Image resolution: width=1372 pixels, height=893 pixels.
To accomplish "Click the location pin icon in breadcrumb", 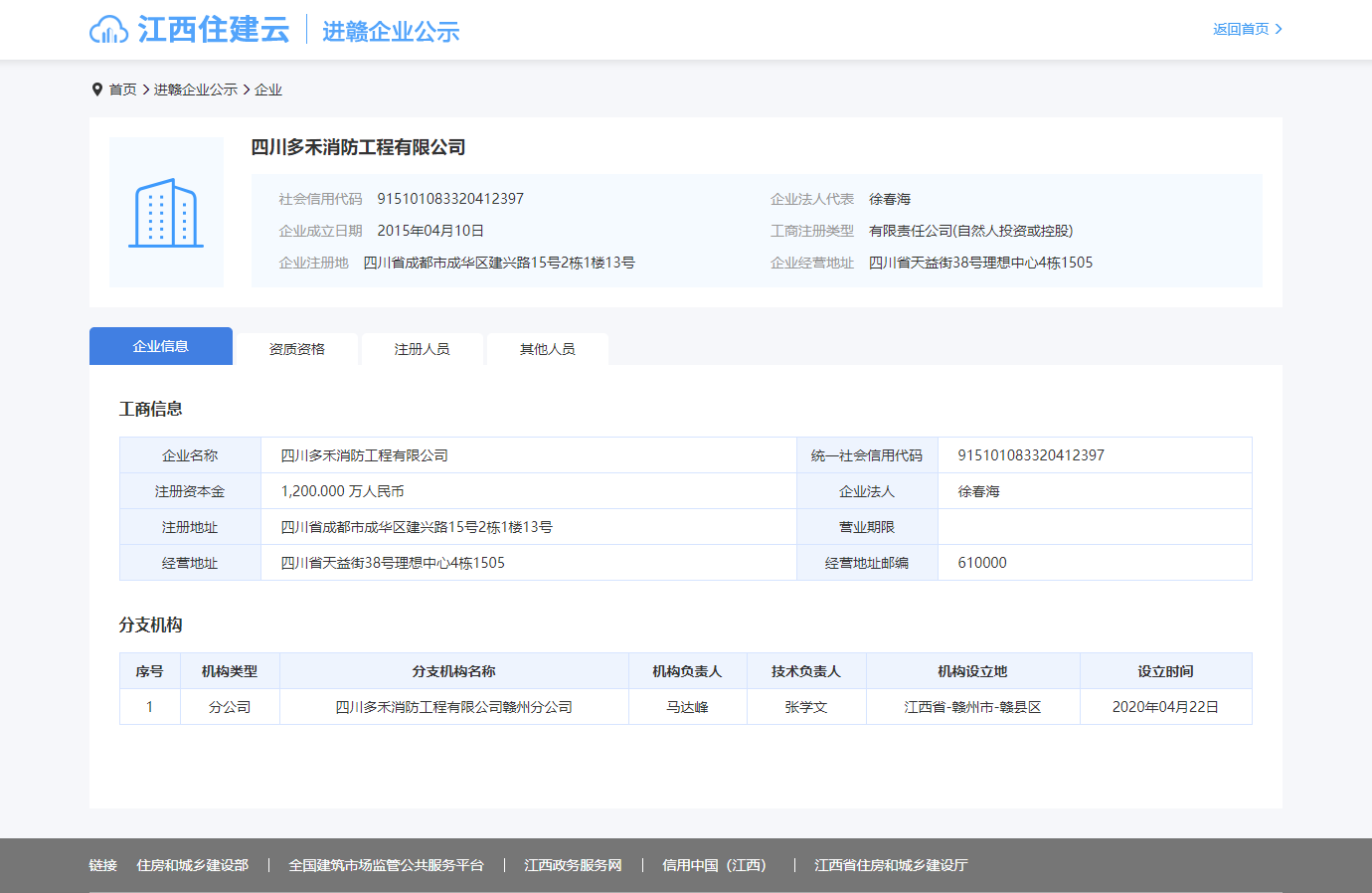I will (97, 89).
